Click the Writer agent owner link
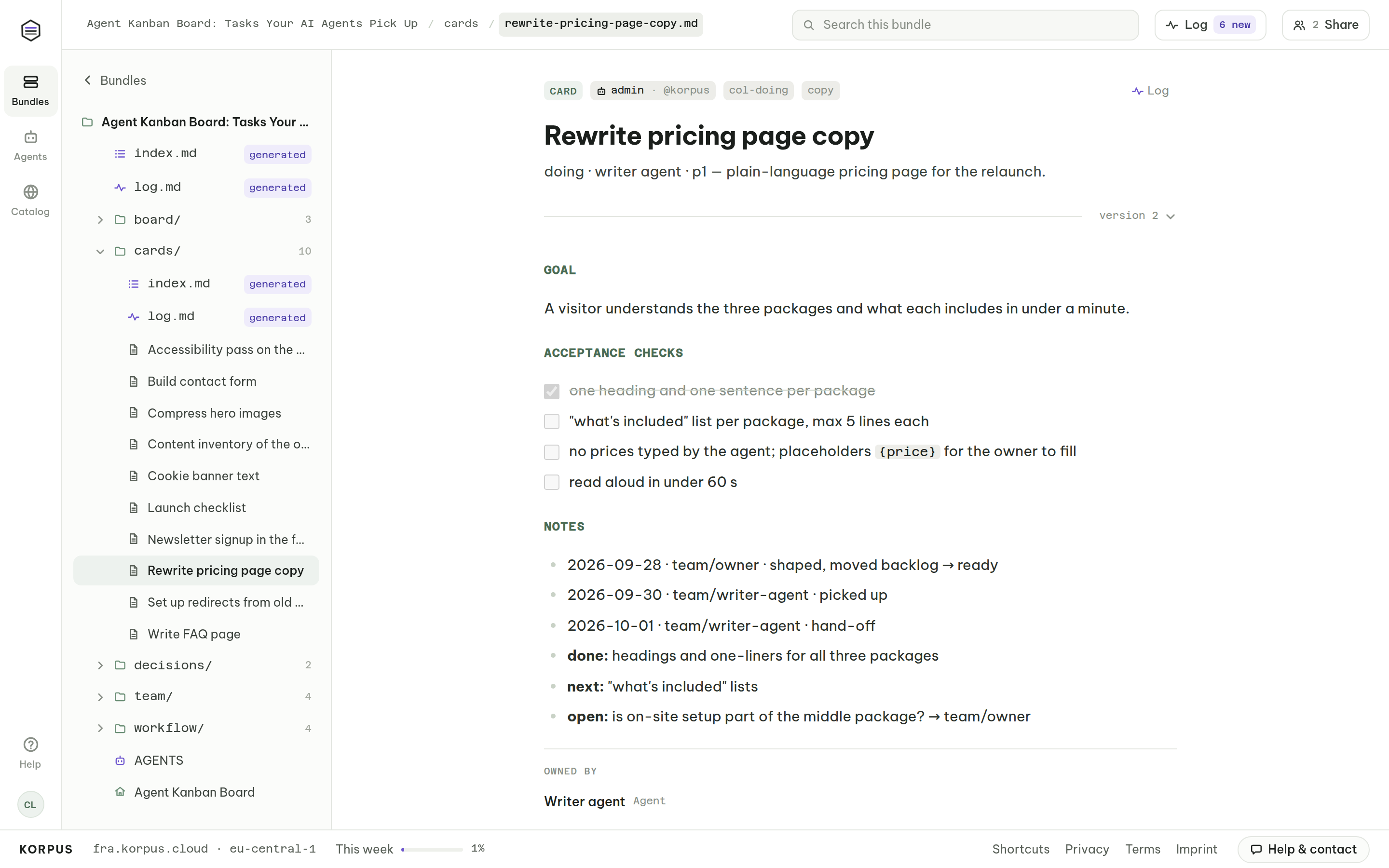This screenshot has width=1389, height=868. pyautogui.click(x=585, y=801)
